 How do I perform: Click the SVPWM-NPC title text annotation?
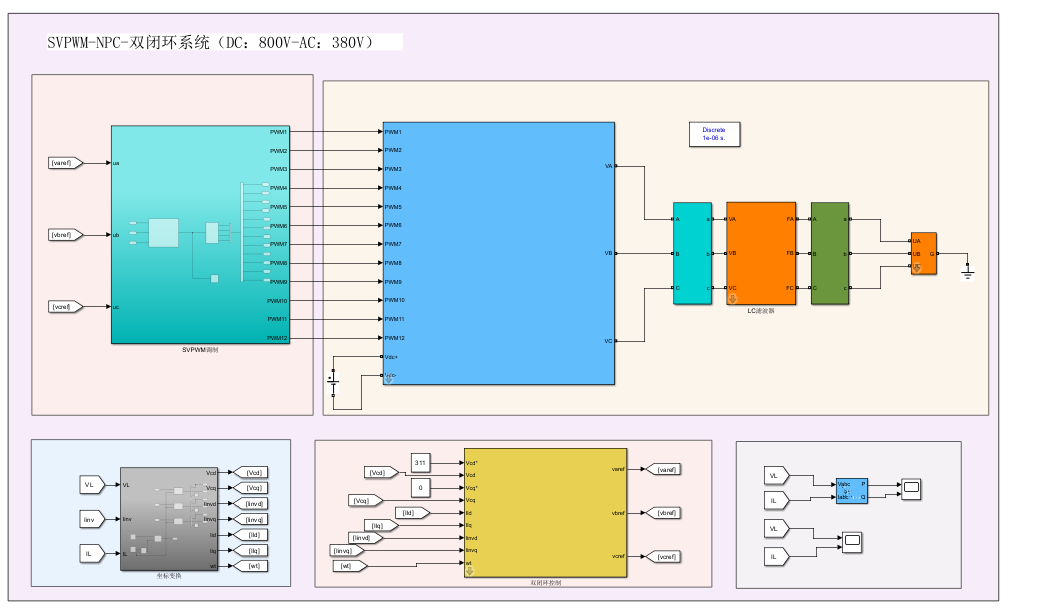coord(210,43)
